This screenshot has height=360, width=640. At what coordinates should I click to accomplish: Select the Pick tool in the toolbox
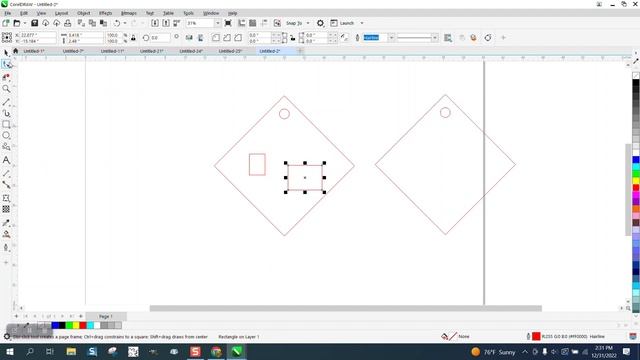pos(6,53)
